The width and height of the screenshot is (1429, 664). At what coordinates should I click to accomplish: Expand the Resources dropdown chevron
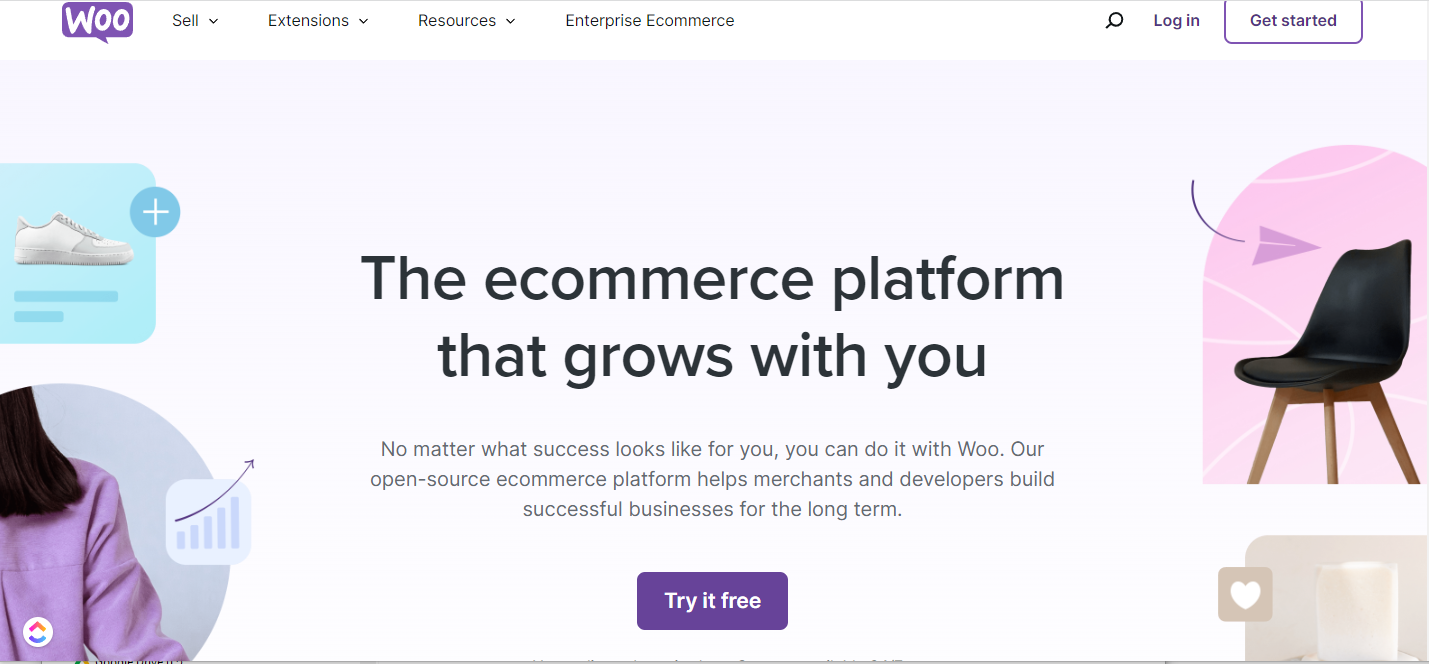pyautogui.click(x=511, y=21)
